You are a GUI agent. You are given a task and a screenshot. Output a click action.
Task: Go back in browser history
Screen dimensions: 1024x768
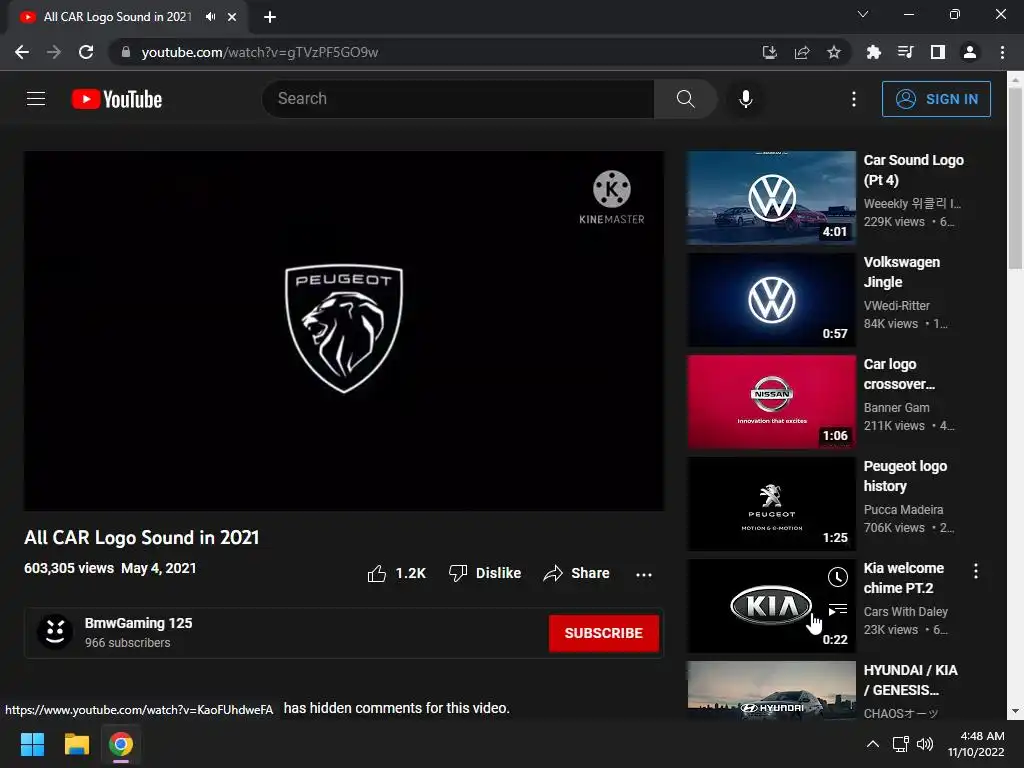pos(22,52)
